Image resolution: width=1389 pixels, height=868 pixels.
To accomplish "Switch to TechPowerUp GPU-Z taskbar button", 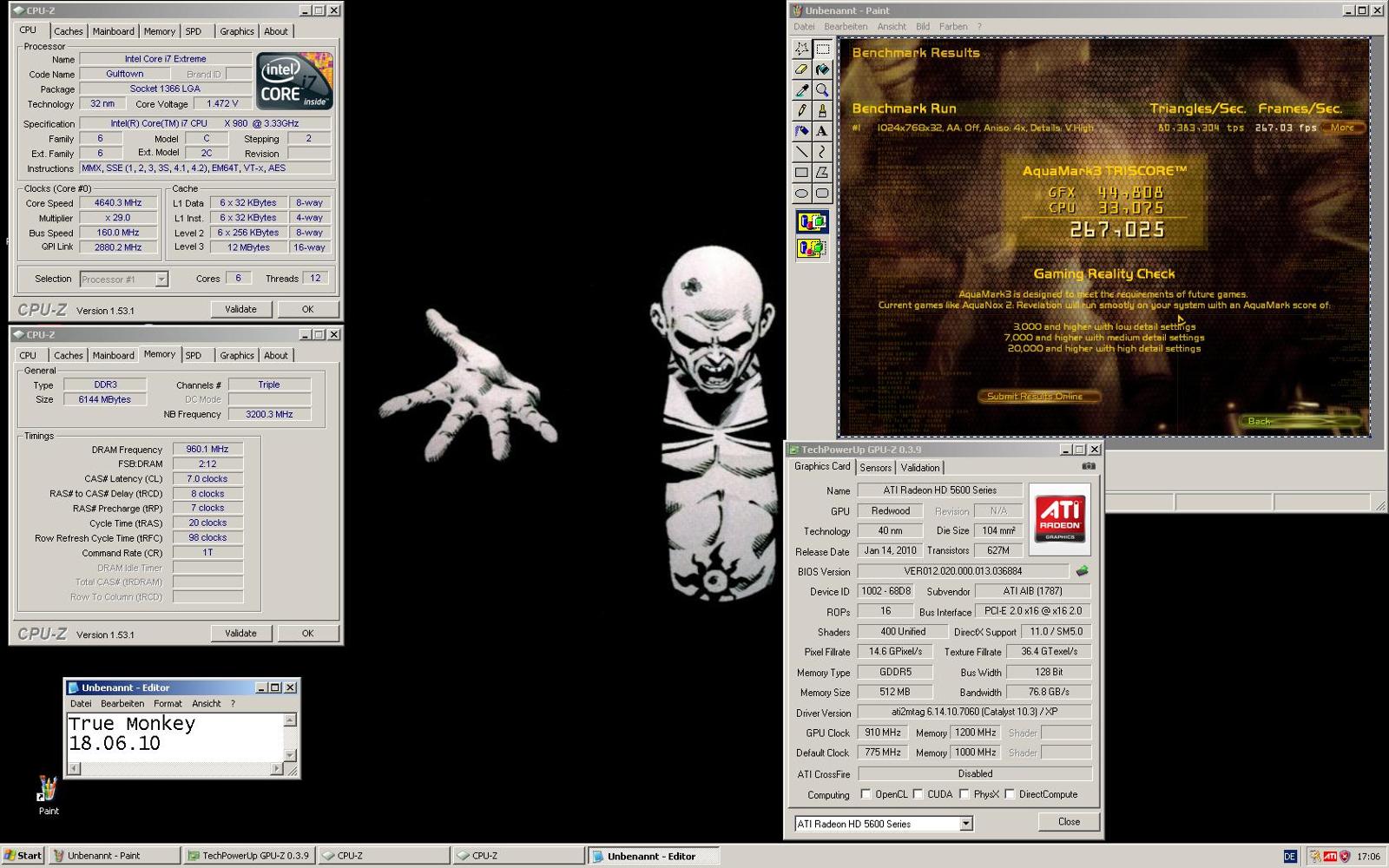I will coord(249,855).
